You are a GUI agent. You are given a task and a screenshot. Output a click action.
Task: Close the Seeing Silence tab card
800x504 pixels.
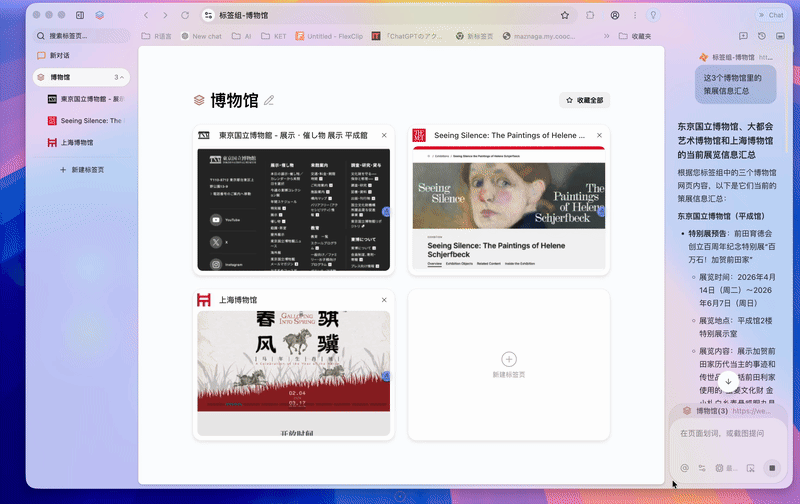pyautogui.click(x=599, y=135)
